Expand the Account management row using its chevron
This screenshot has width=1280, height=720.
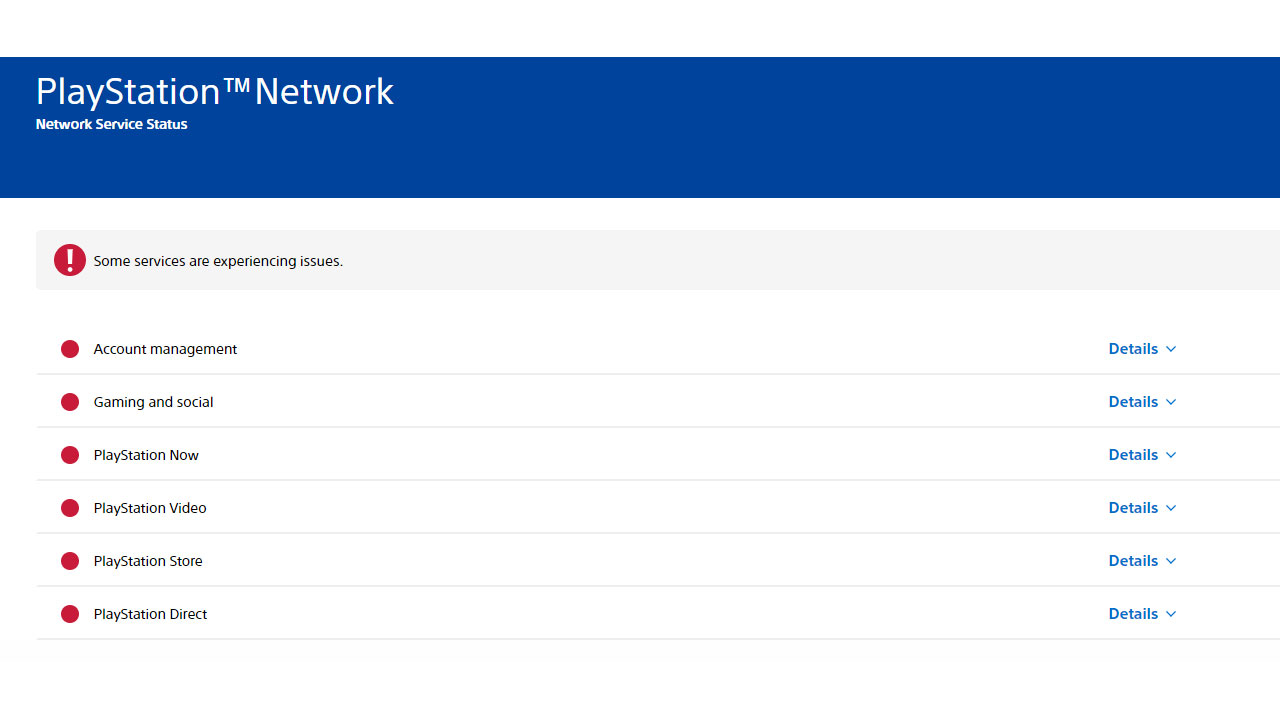(x=1171, y=349)
